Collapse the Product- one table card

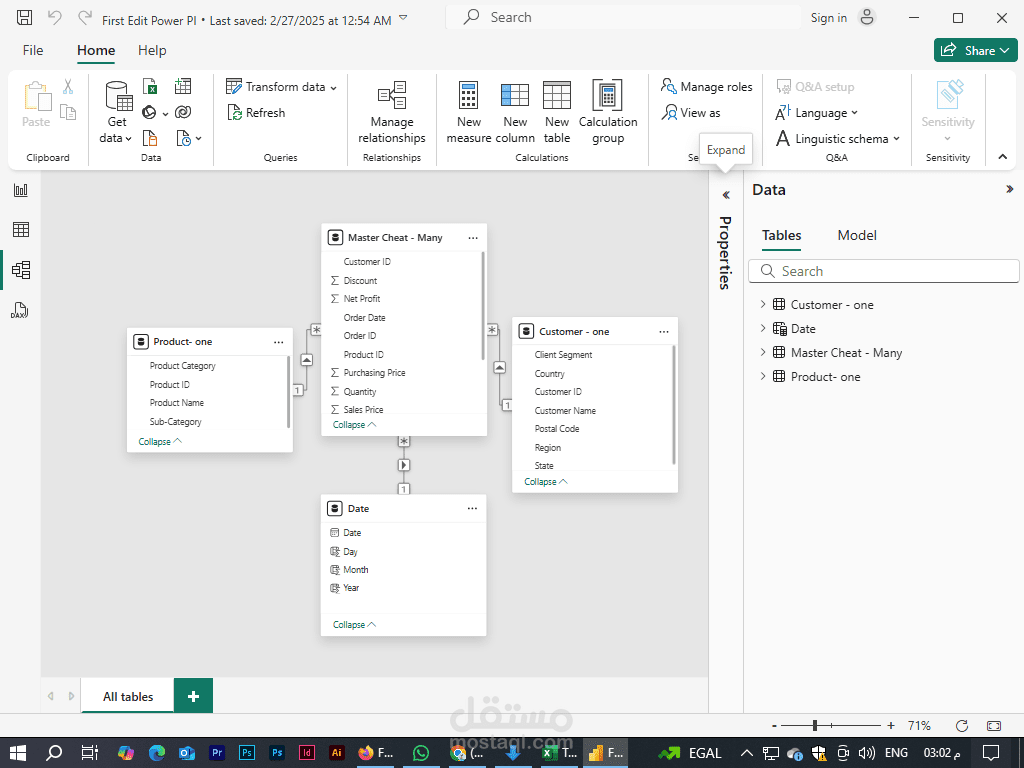click(x=160, y=442)
